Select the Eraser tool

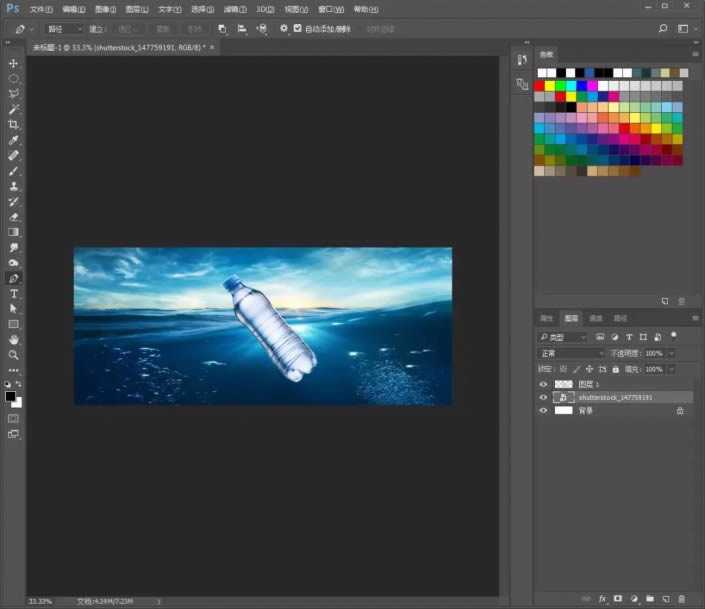14,217
